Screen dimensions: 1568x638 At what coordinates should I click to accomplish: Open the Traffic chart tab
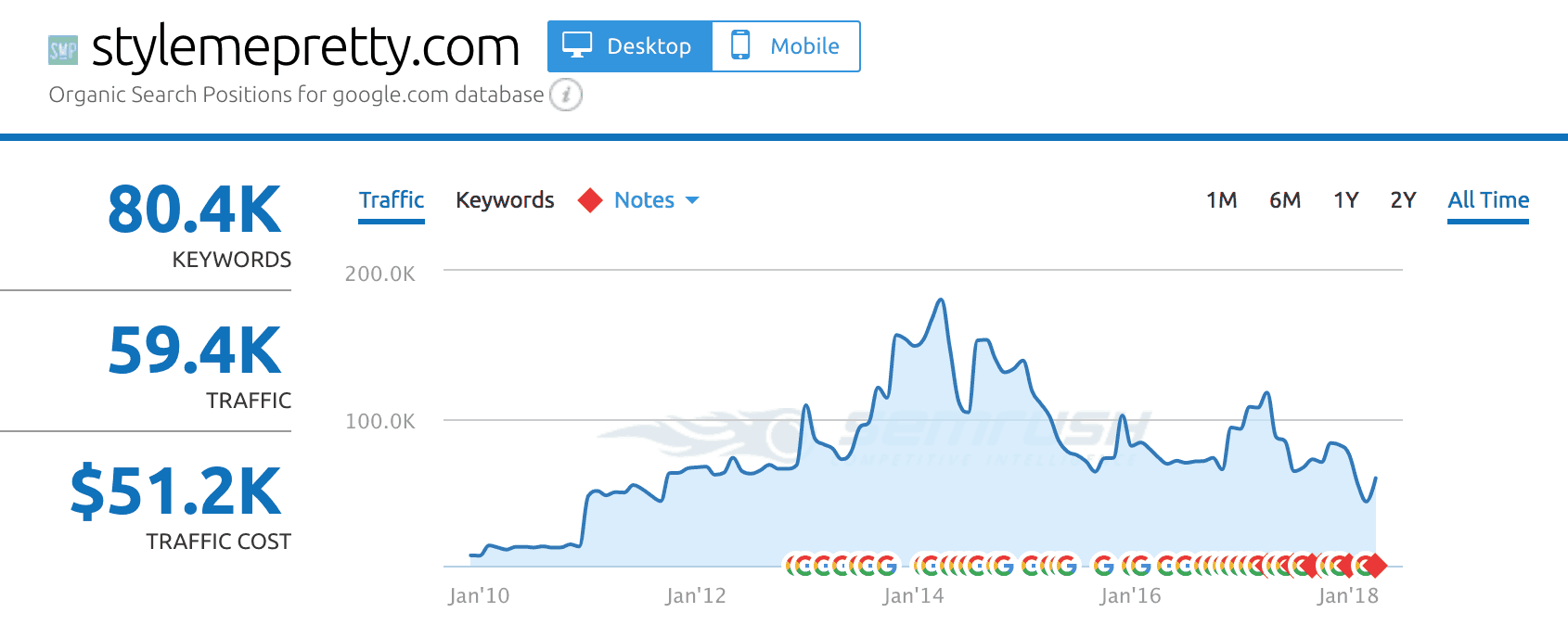point(392,200)
